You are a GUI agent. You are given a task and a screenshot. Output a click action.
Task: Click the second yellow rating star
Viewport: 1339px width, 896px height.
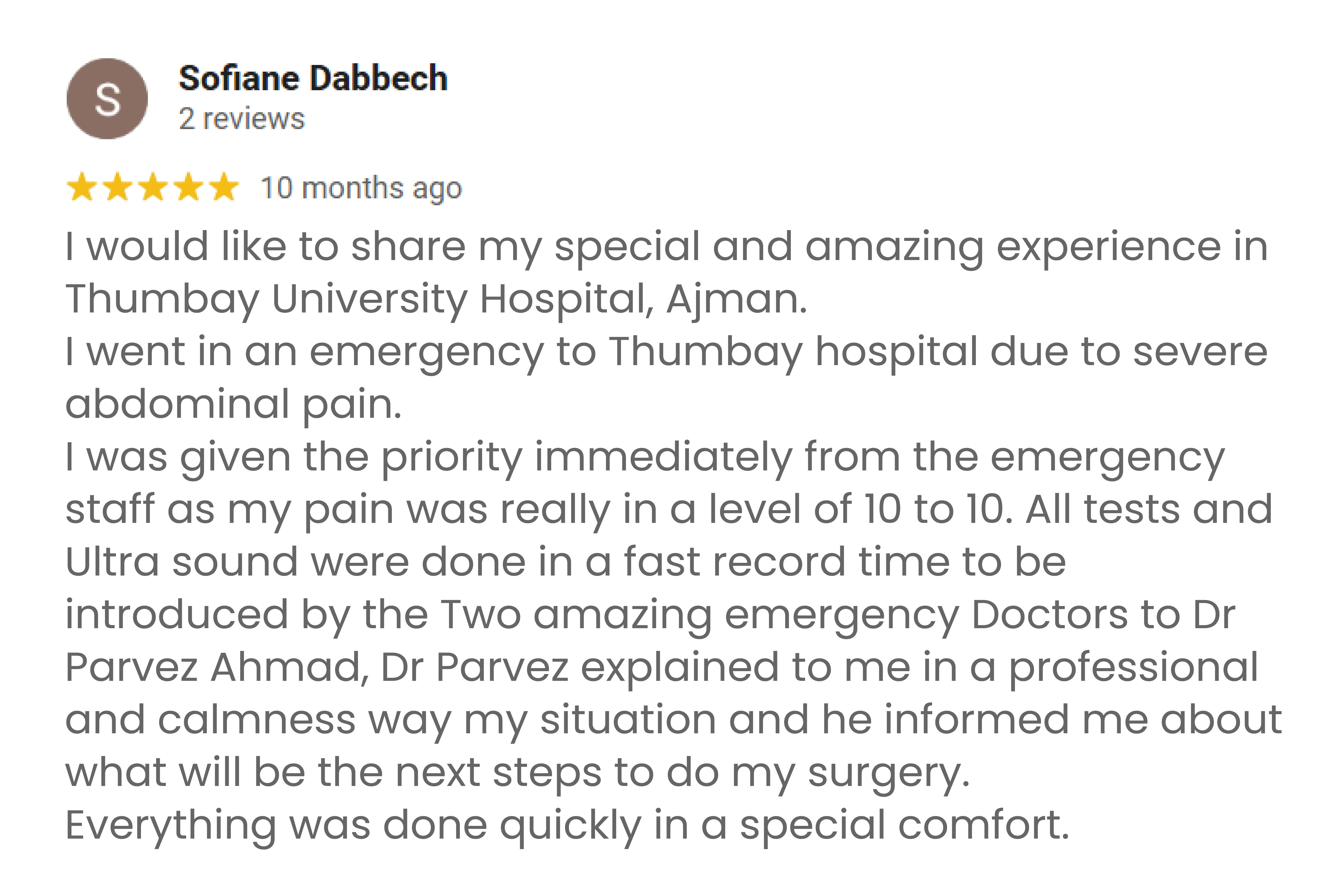click(x=118, y=188)
